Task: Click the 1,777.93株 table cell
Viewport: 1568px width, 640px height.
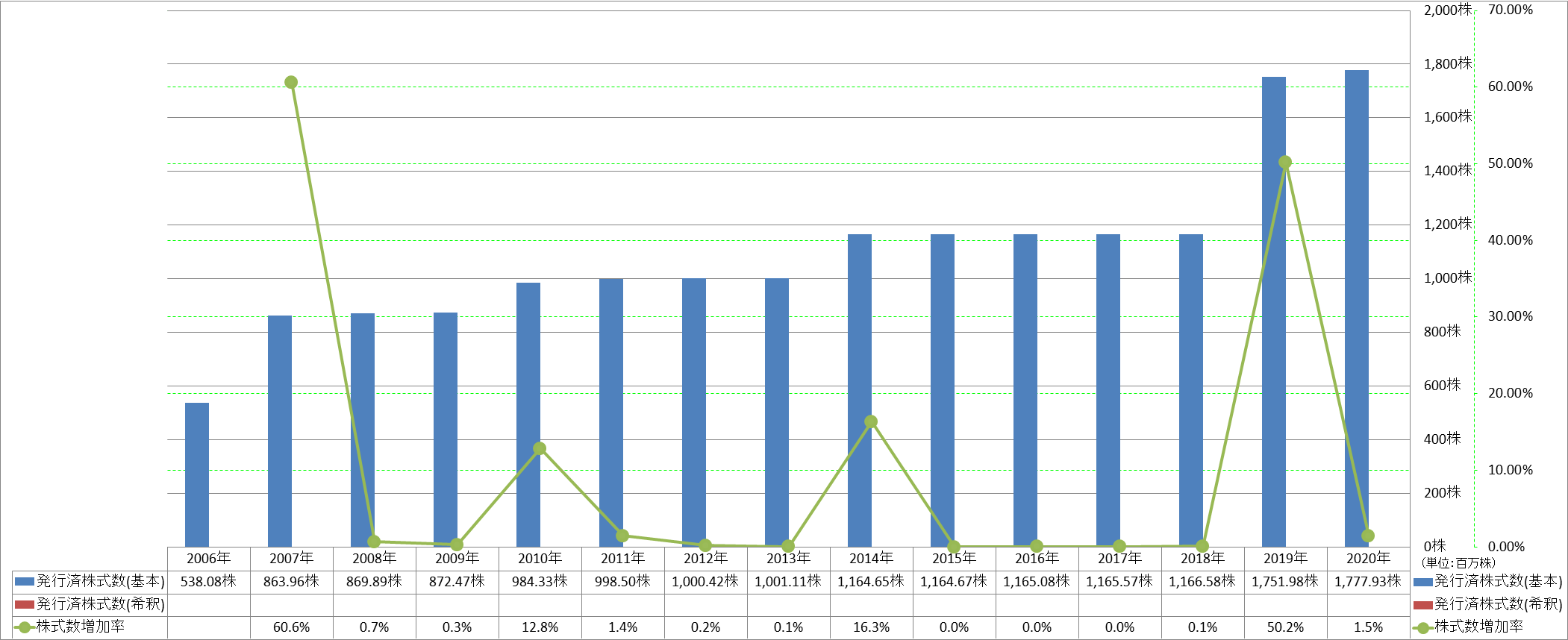Action: coord(1368,581)
